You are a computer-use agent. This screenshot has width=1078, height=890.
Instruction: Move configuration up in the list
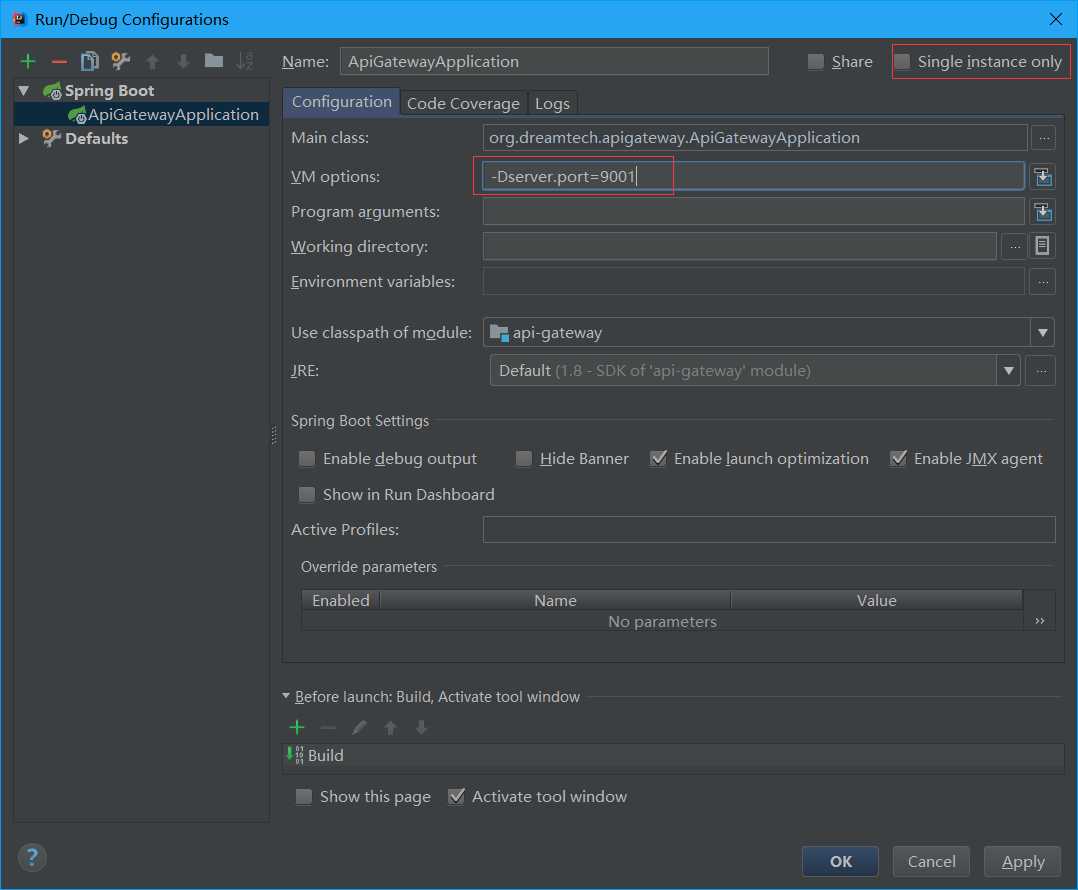(x=153, y=62)
